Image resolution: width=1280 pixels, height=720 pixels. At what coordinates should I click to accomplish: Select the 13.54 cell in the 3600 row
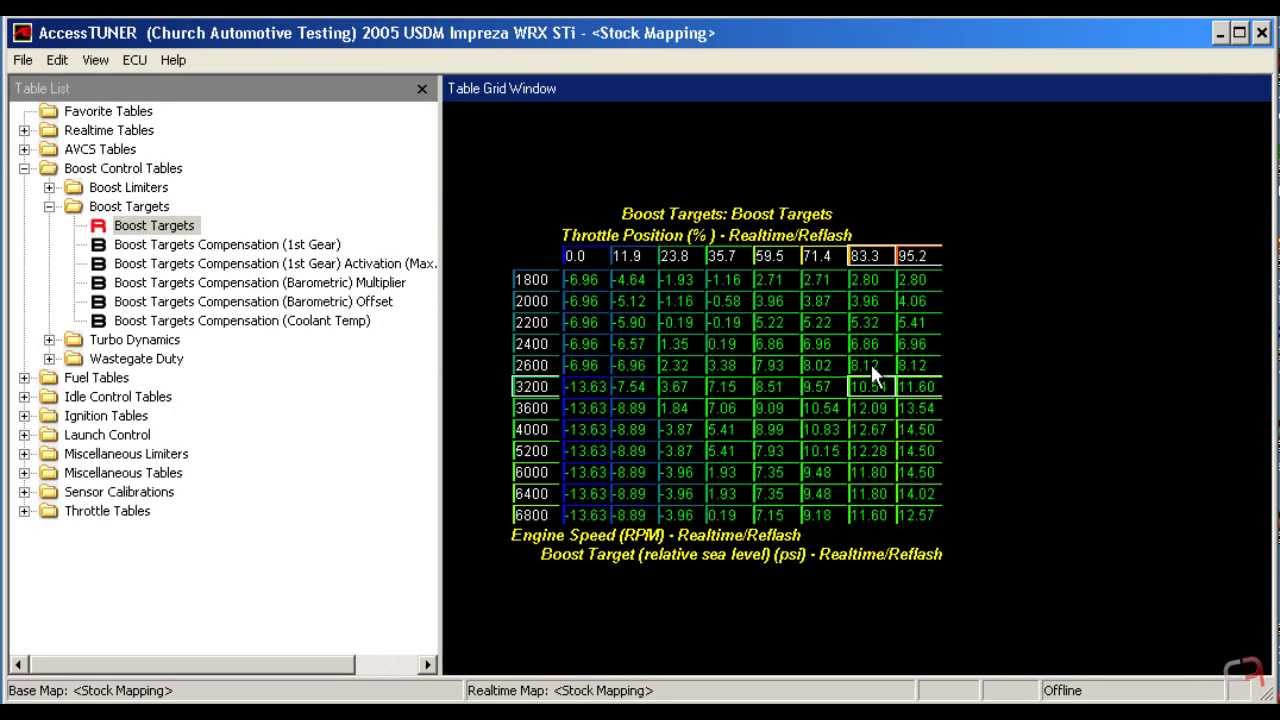click(919, 408)
